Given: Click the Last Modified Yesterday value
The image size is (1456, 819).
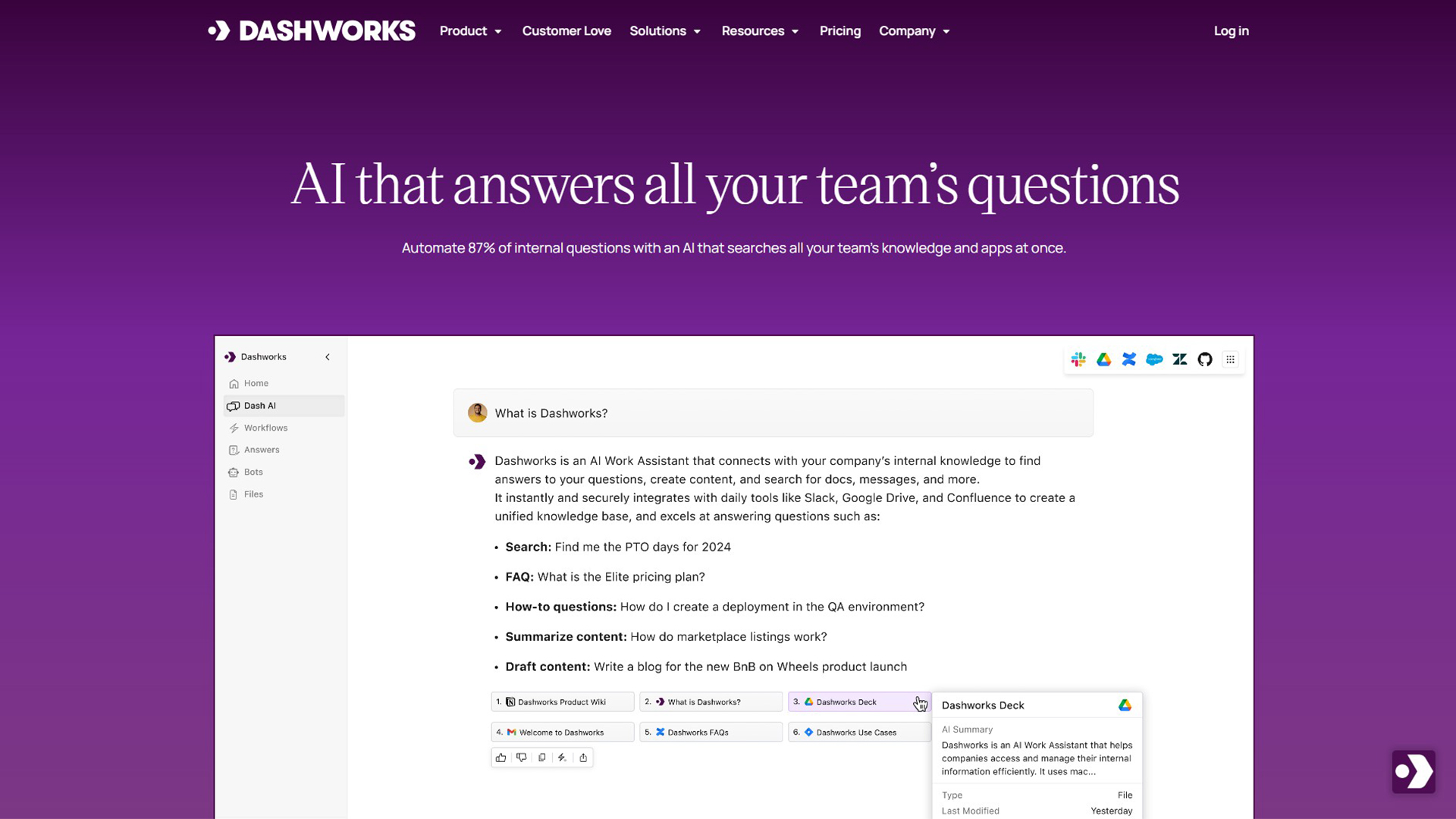Looking at the screenshot, I should (1111, 811).
